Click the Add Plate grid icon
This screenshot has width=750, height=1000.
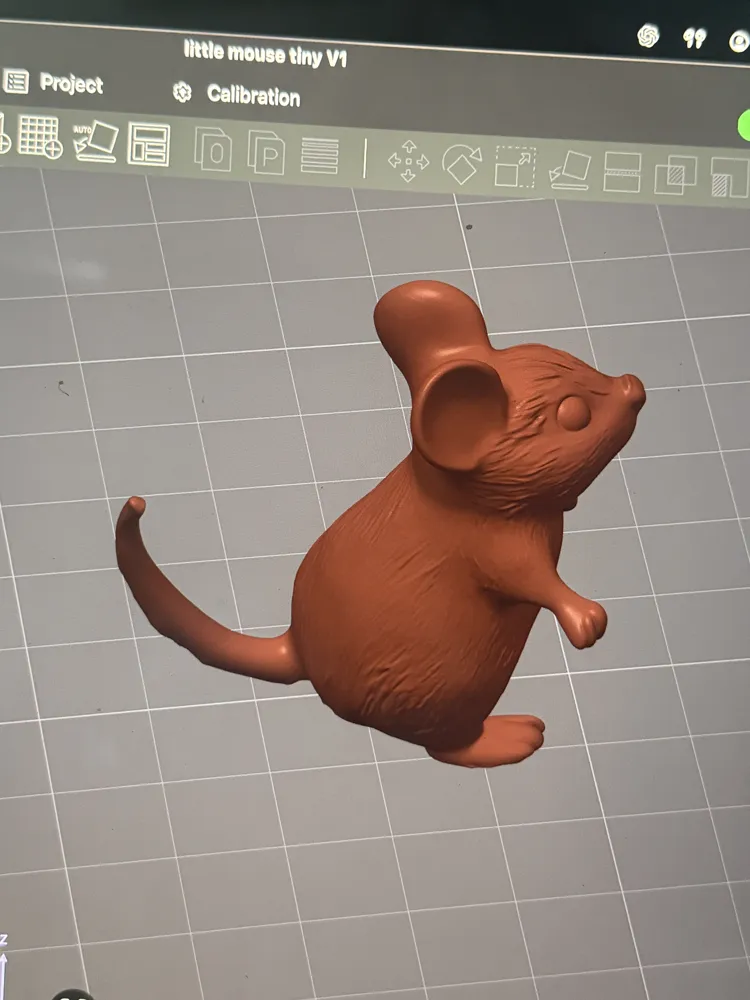[40, 136]
